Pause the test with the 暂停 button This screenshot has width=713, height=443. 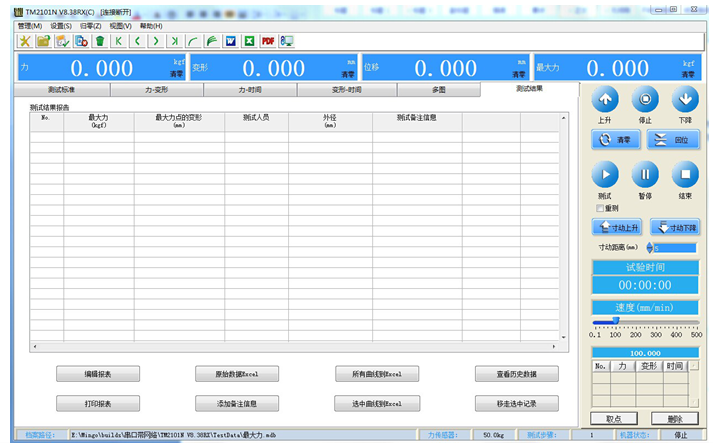(644, 174)
